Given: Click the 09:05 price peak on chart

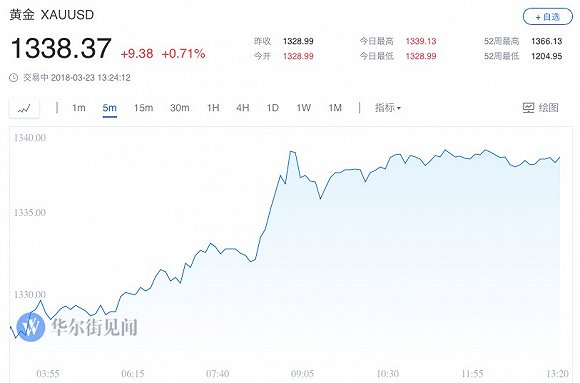Looking at the screenshot, I should coord(292,151).
